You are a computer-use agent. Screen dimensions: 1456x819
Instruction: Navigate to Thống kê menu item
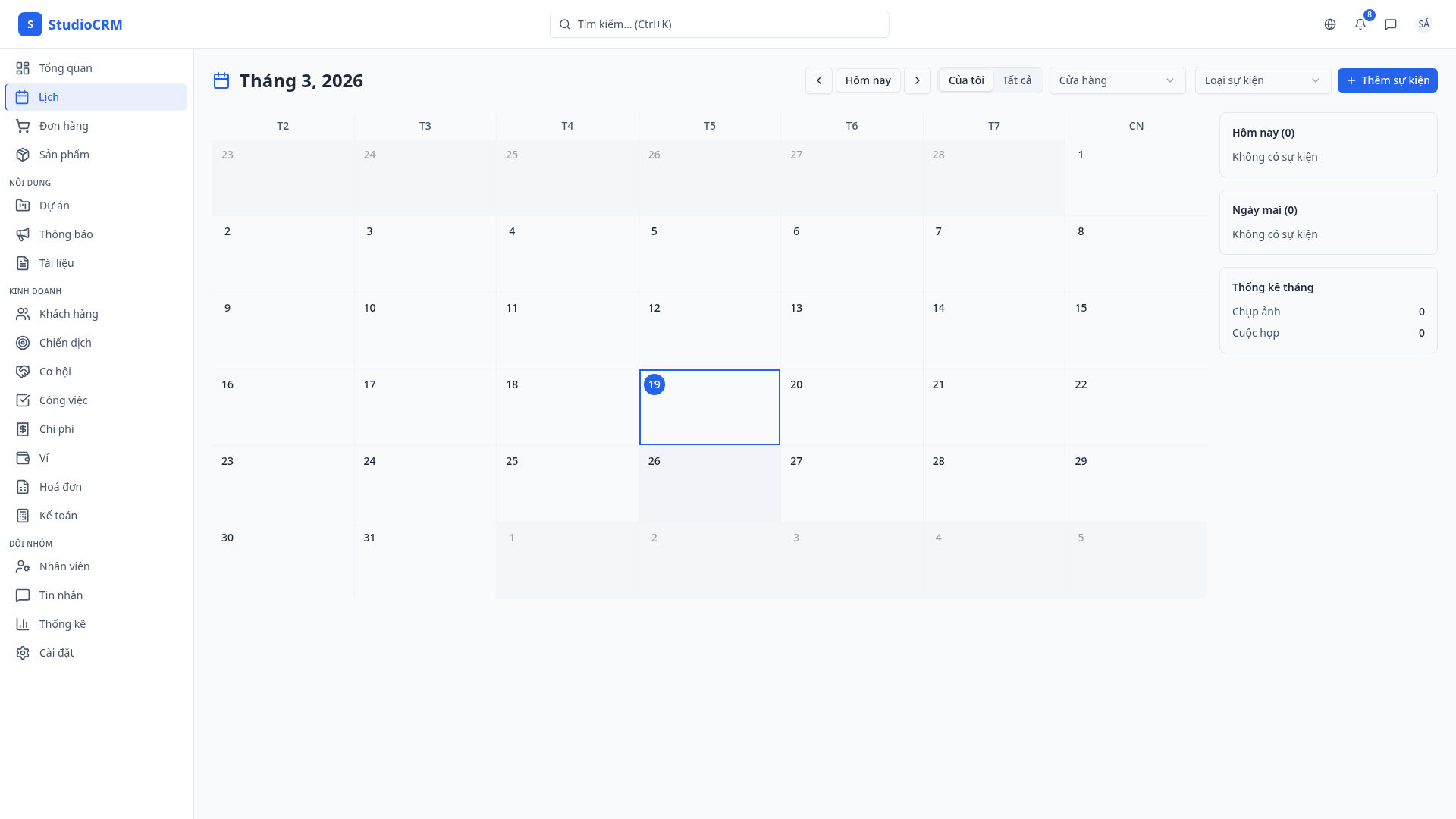click(62, 624)
